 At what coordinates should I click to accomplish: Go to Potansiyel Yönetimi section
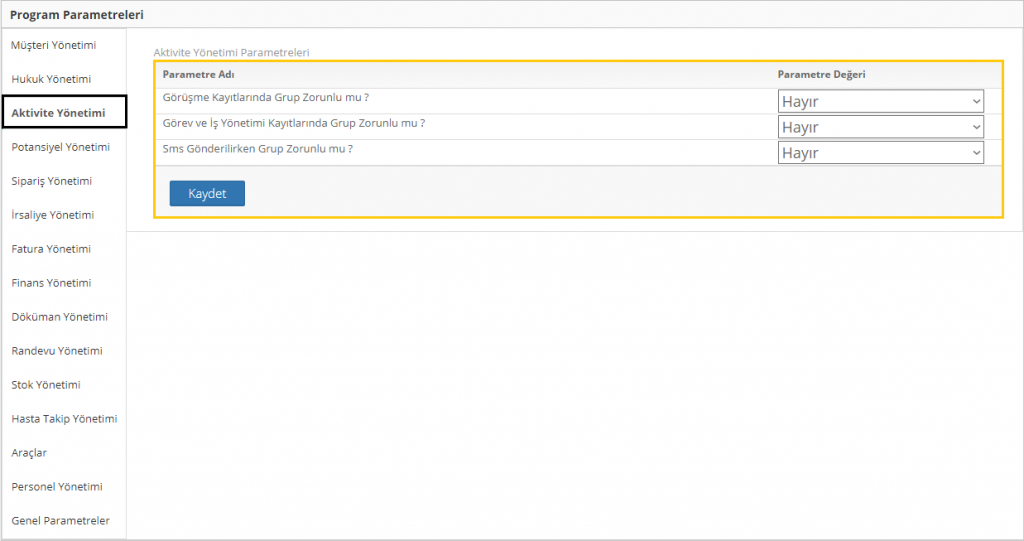tap(60, 147)
